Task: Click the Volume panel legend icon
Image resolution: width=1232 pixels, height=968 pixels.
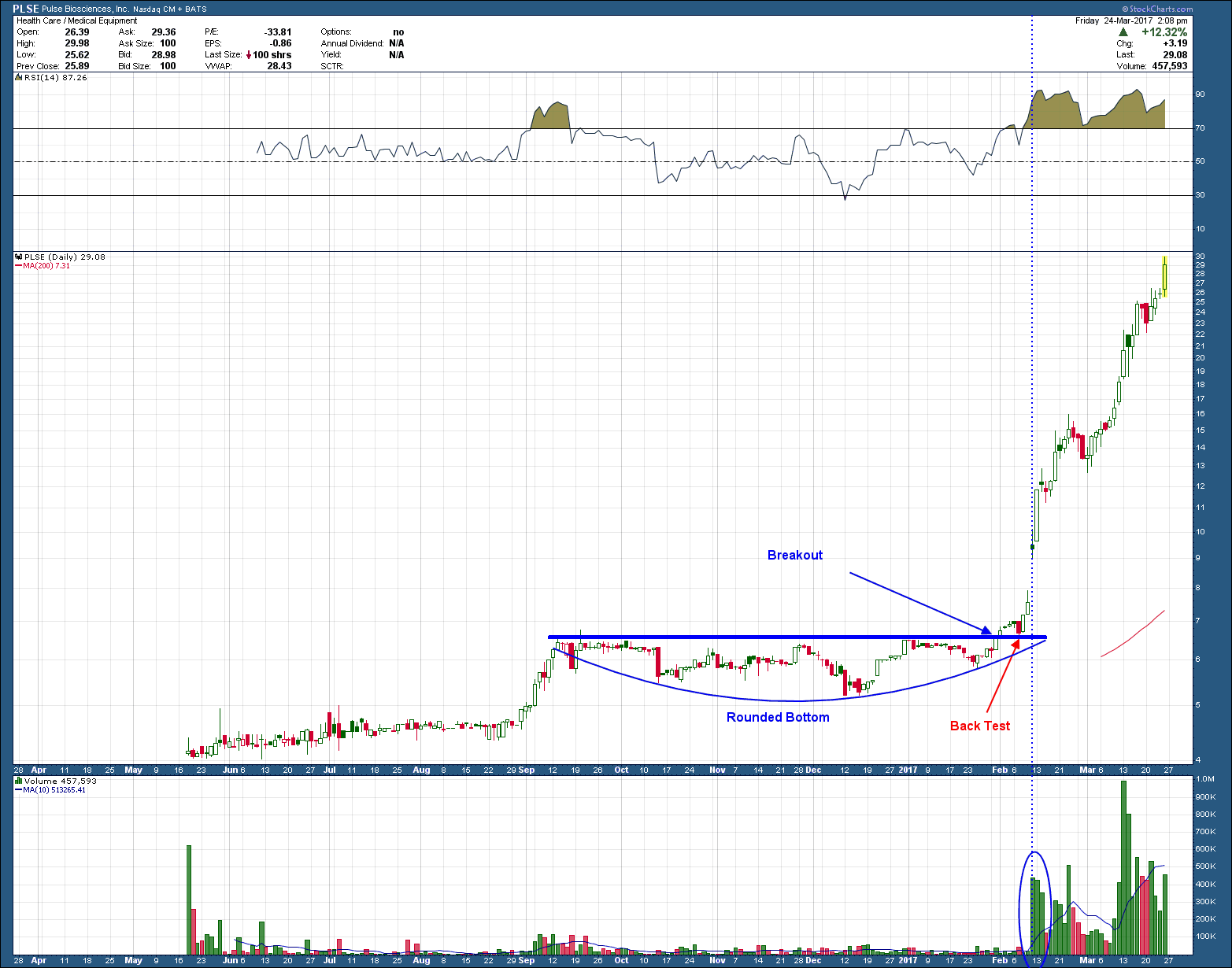Action: [19, 781]
